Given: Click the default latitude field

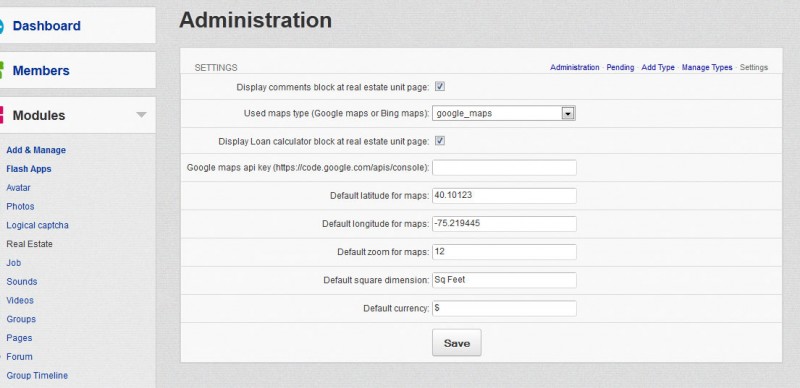Looking at the screenshot, I should pyautogui.click(x=505, y=196).
